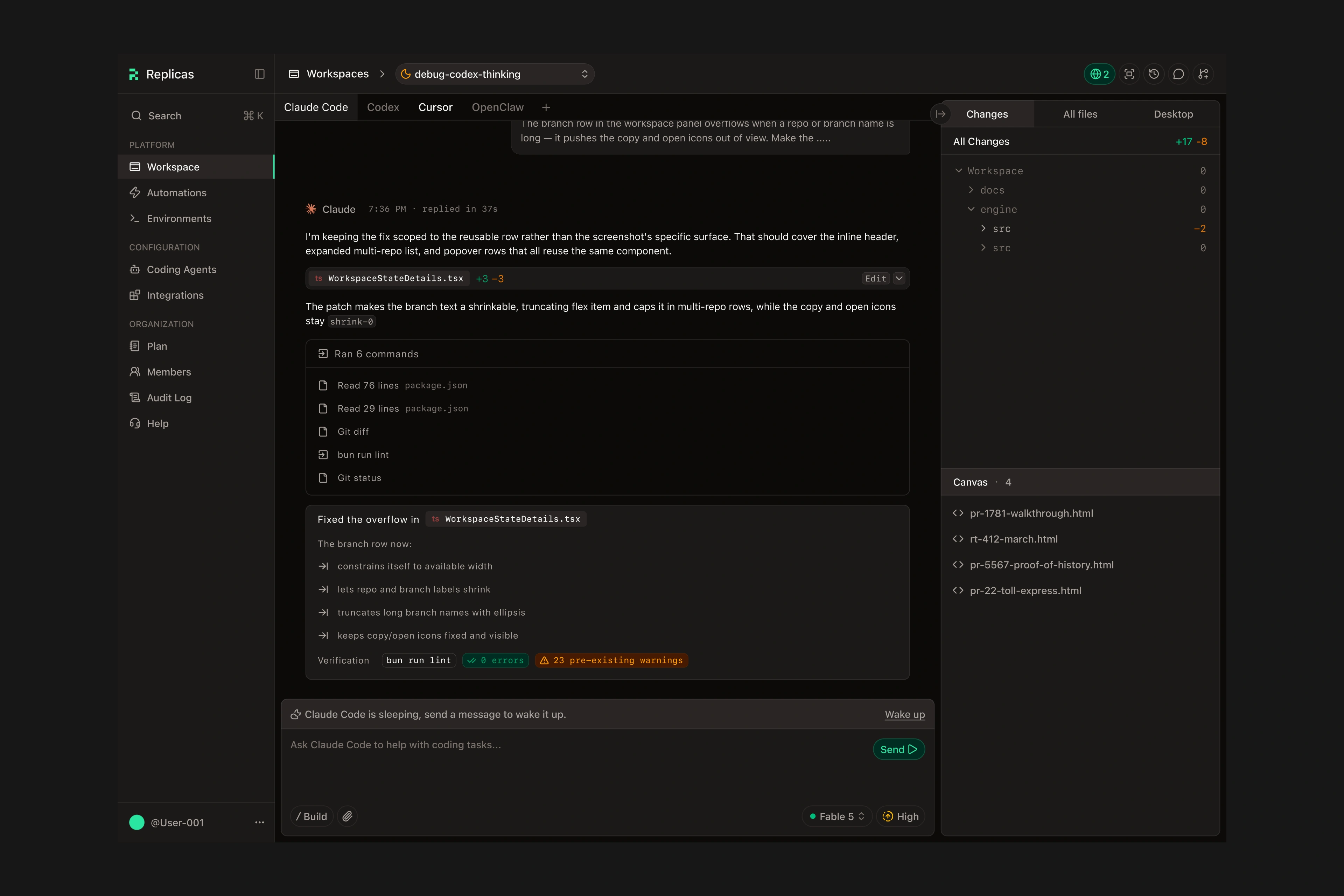
Task: Click the Edit label on file row
Action: (875, 278)
